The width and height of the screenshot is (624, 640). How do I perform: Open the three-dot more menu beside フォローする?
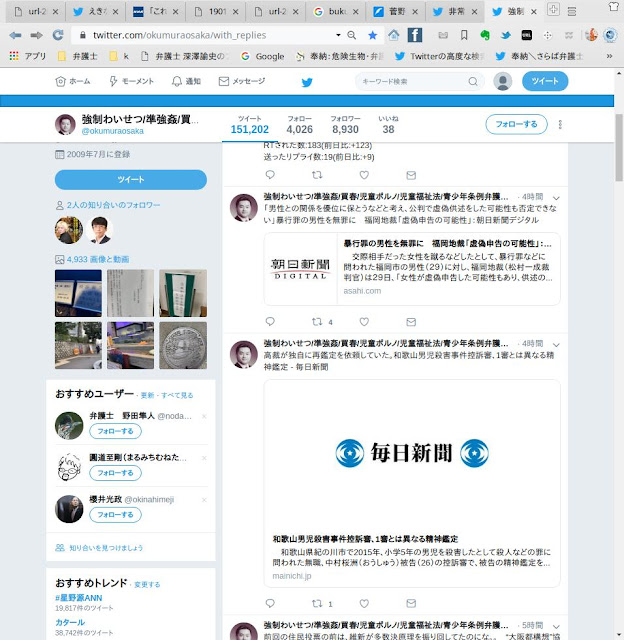click(x=560, y=124)
